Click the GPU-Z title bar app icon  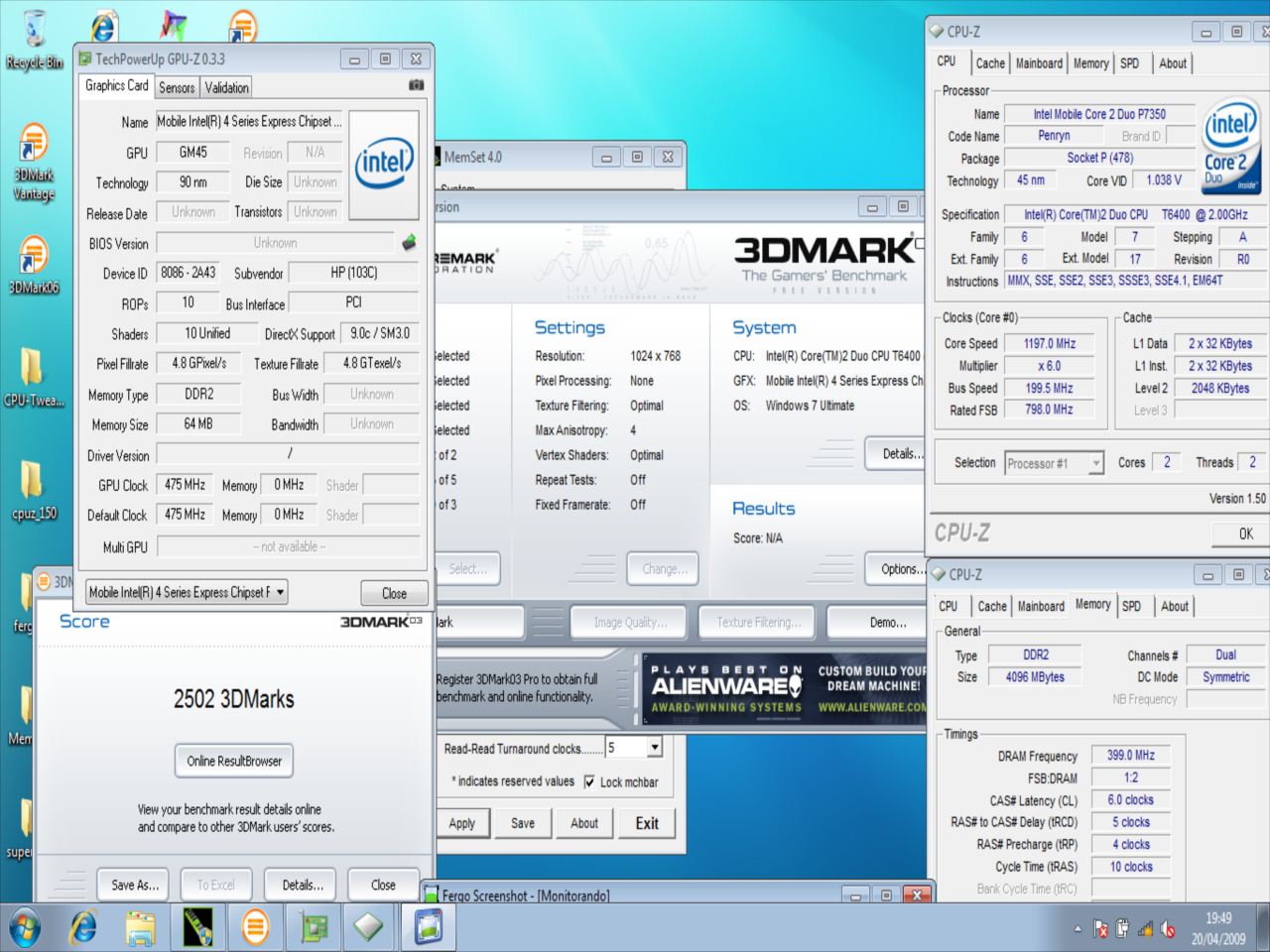pos(85,59)
